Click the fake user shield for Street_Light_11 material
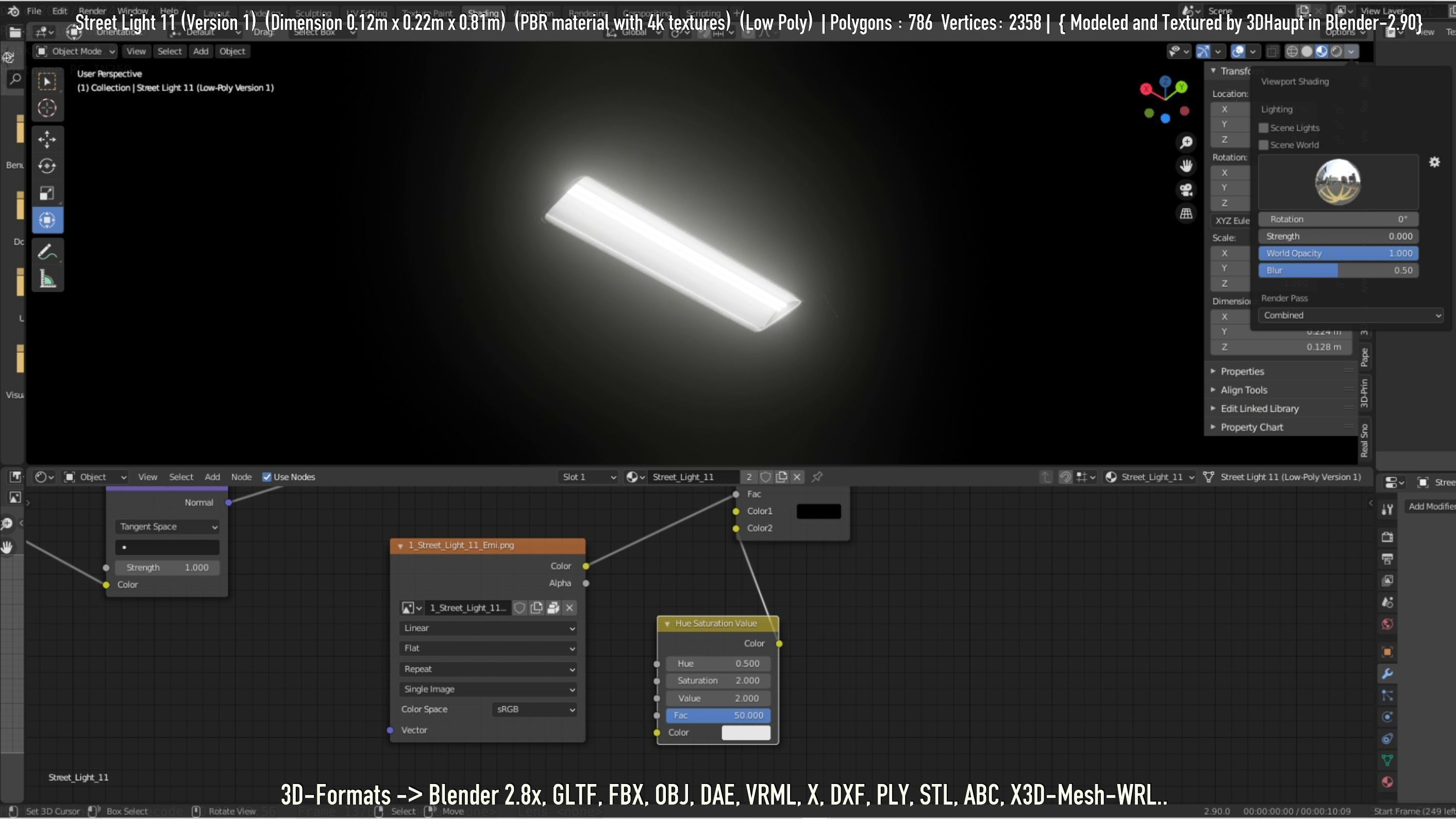This screenshot has height=819, width=1456. tap(765, 477)
